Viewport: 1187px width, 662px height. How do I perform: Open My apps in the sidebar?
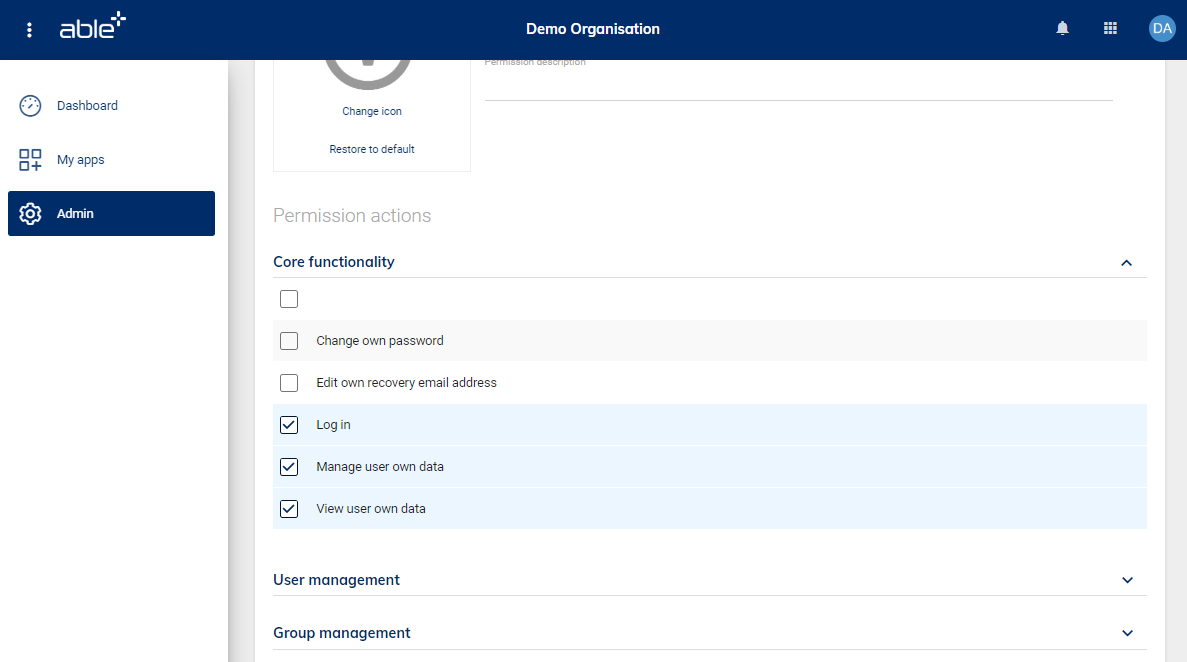click(81, 160)
